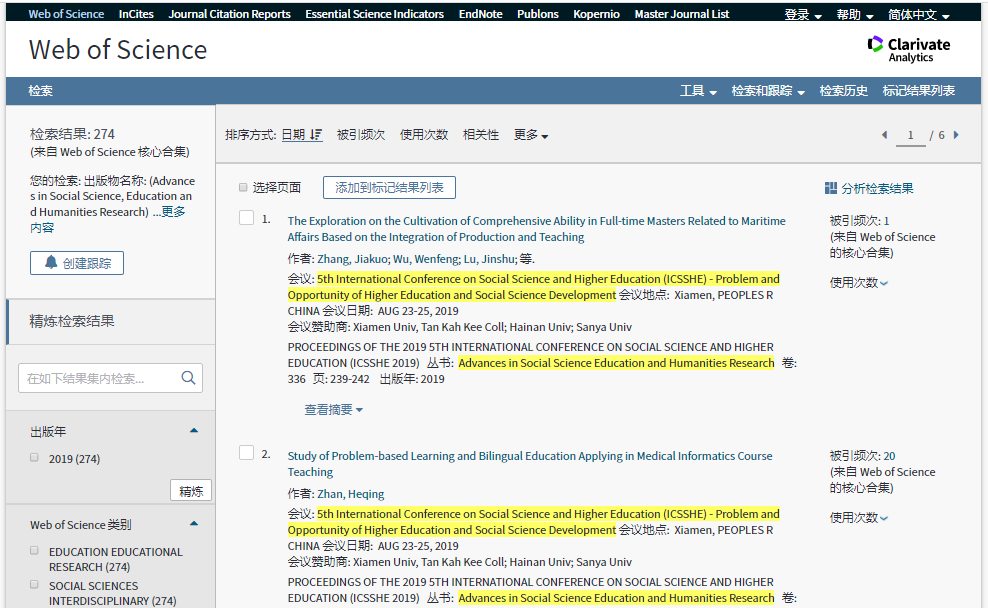Open Publons in top navigation
Viewport: 988px width, 608px height.
pos(537,14)
